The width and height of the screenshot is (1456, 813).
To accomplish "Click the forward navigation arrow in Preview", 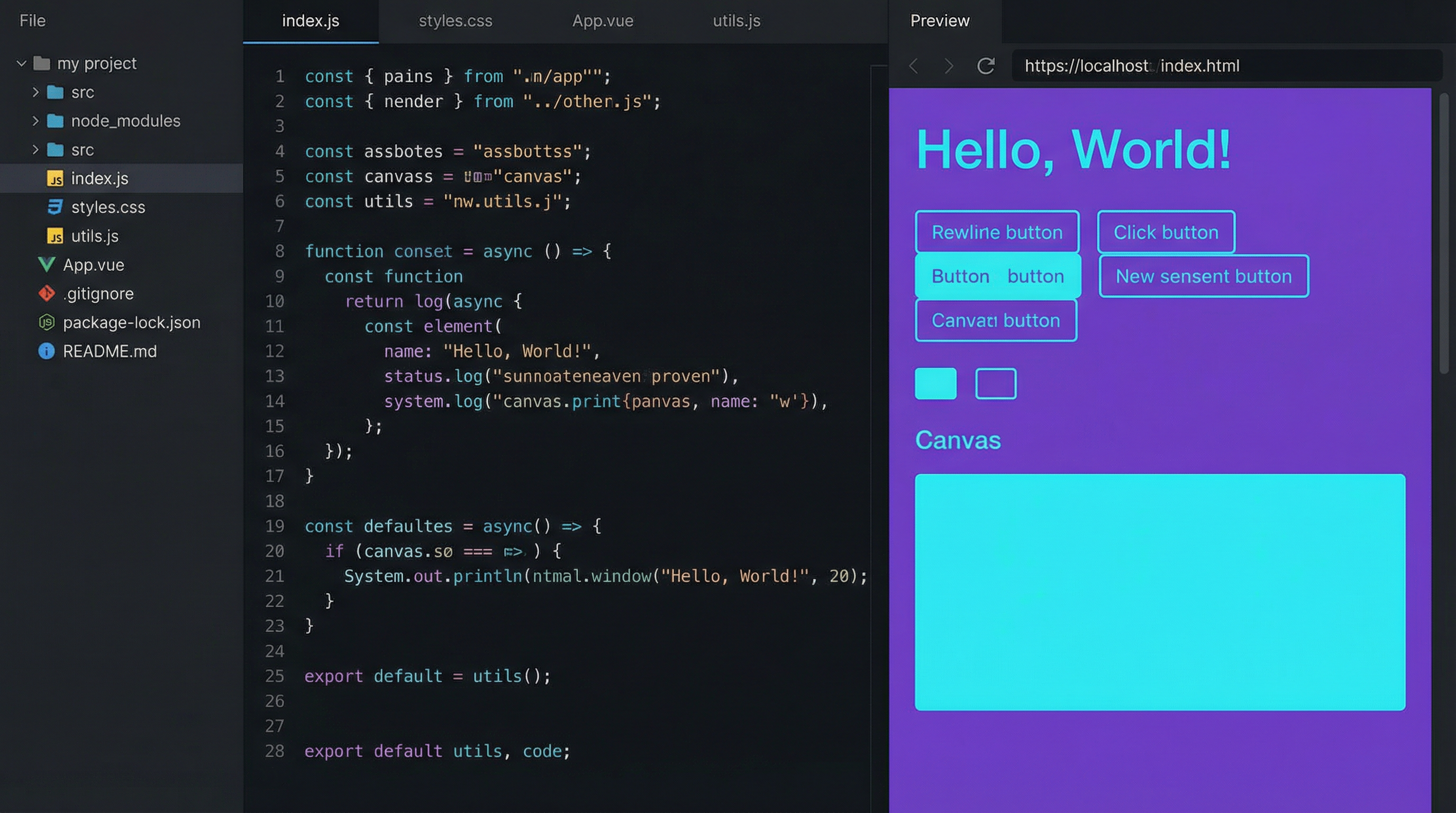I will coord(949,66).
